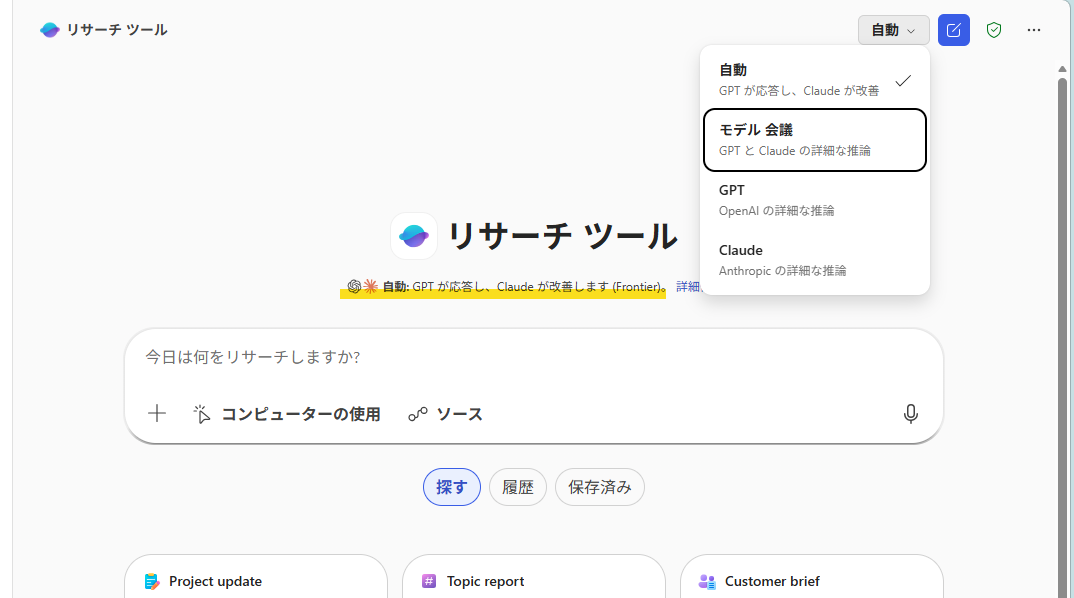
Task: Click the 今日は何をリサーチしますか input field
Action: click(x=520, y=357)
